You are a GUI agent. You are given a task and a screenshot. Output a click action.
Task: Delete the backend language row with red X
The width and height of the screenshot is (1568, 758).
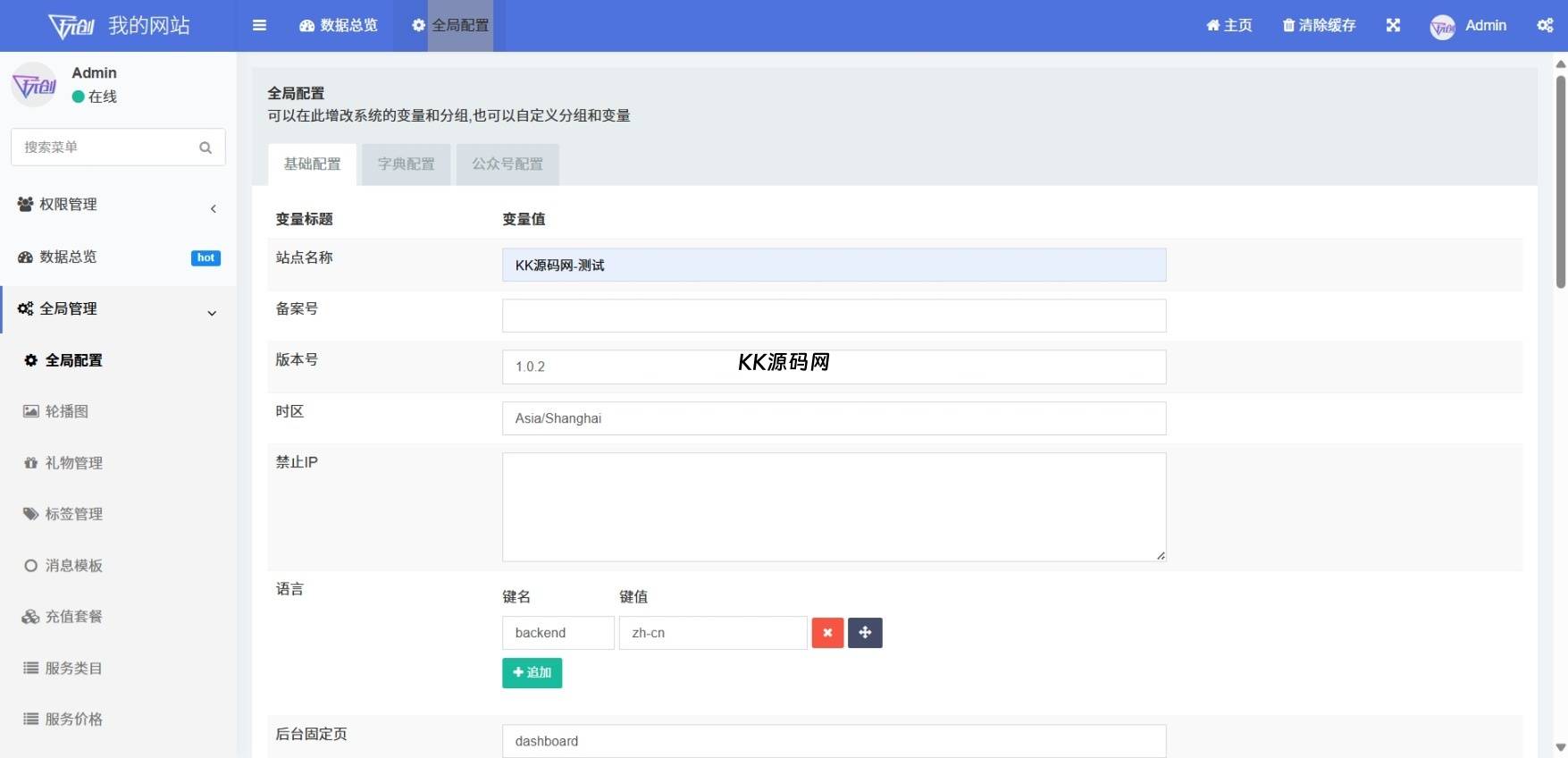click(x=827, y=633)
